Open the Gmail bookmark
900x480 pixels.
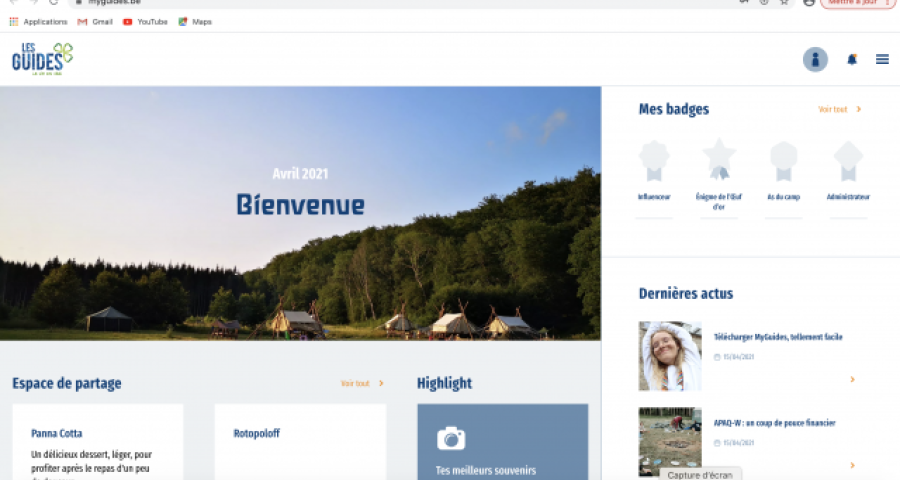click(95, 22)
